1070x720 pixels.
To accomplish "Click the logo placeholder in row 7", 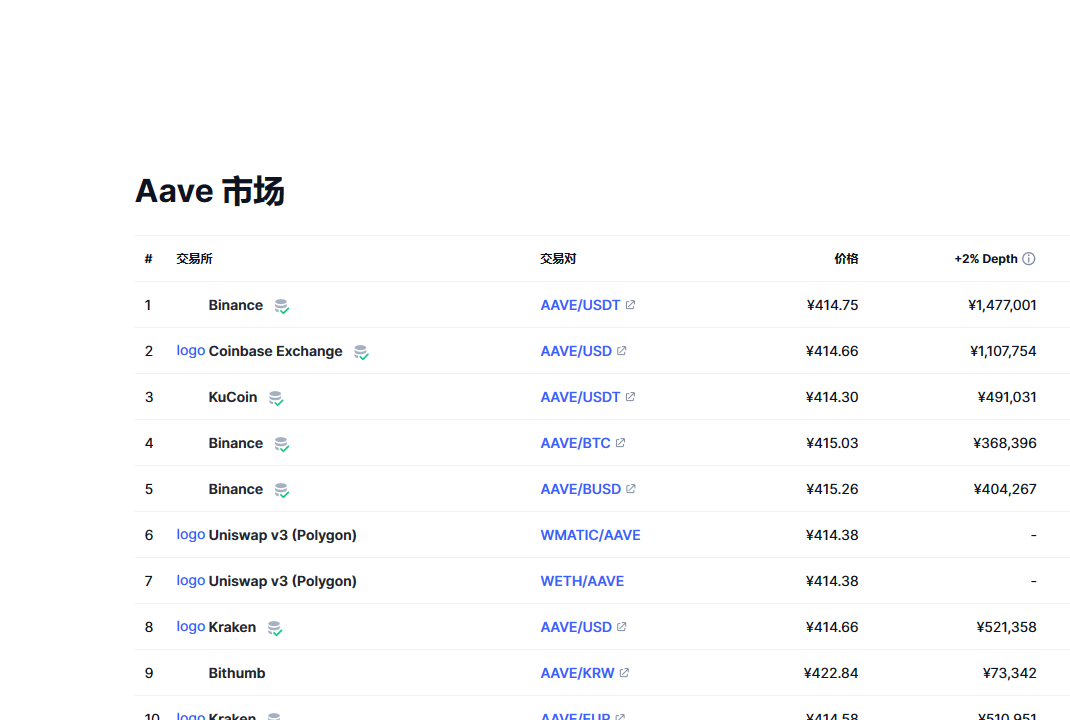I will point(190,580).
